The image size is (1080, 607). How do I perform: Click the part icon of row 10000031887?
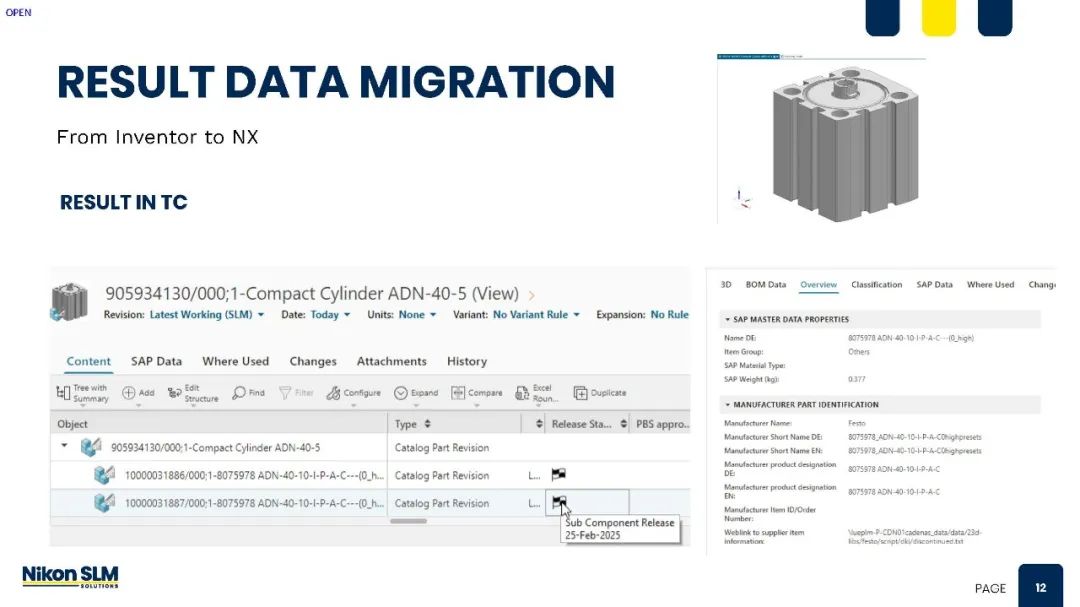(105, 503)
